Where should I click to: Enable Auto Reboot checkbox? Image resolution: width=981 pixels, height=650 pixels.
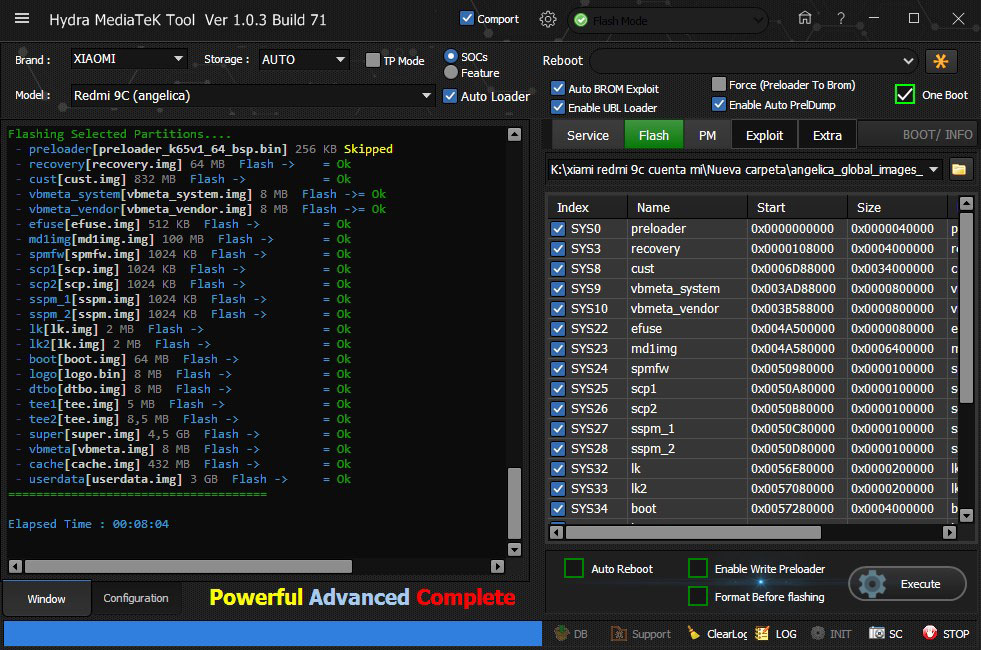[x=574, y=568]
